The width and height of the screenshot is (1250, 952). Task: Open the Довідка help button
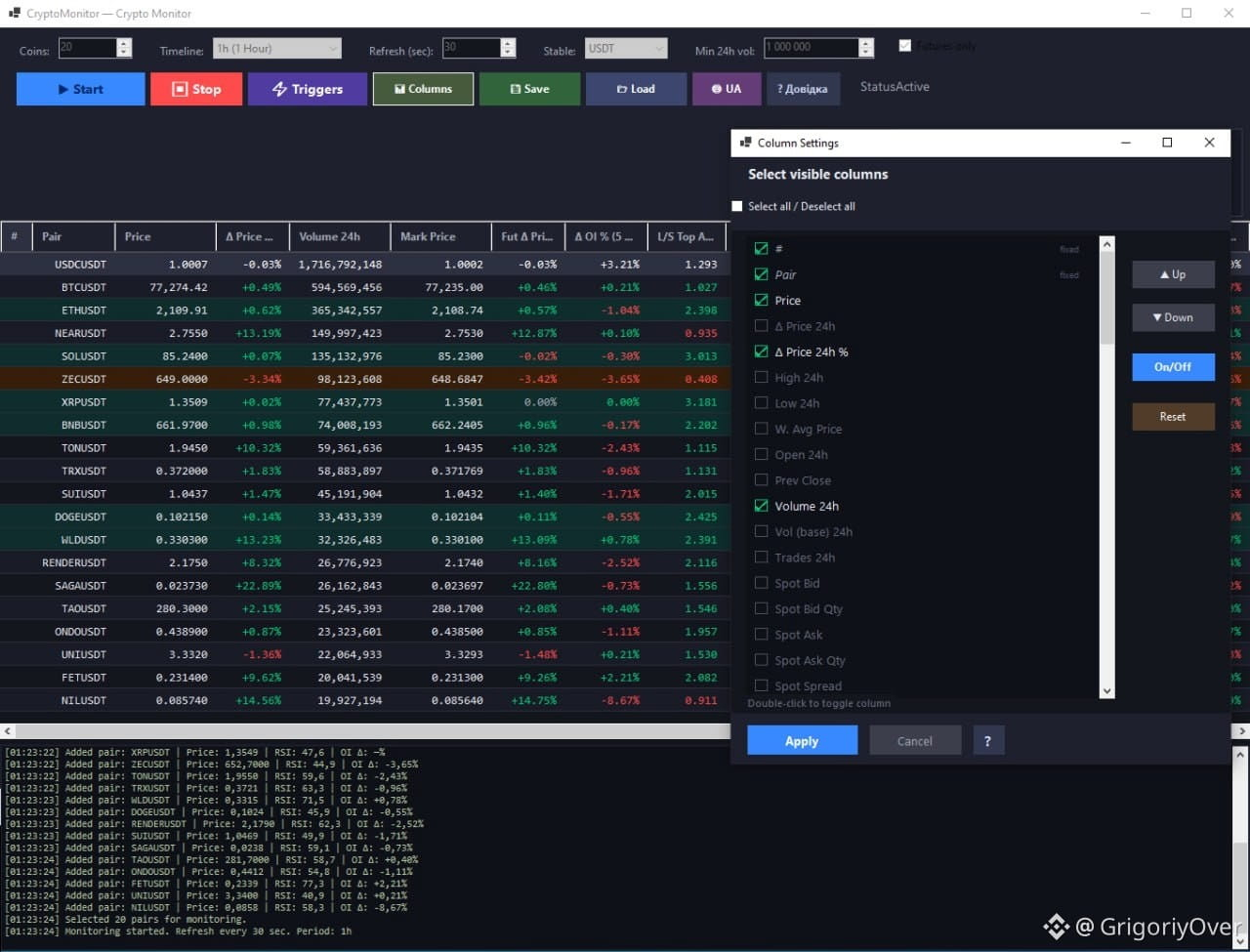803,89
